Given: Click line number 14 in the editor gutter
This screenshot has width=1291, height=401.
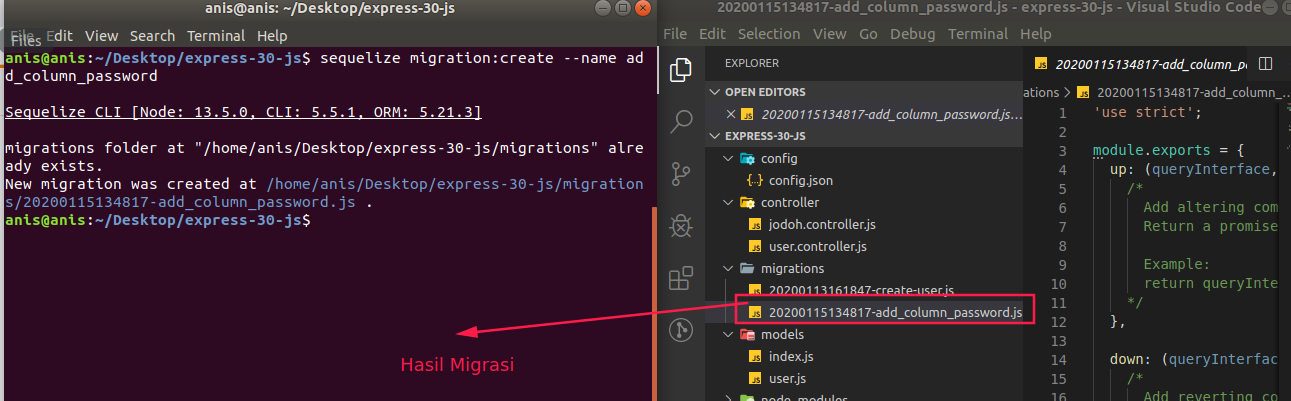Looking at the screenshot, I should tap(1059, 359).
